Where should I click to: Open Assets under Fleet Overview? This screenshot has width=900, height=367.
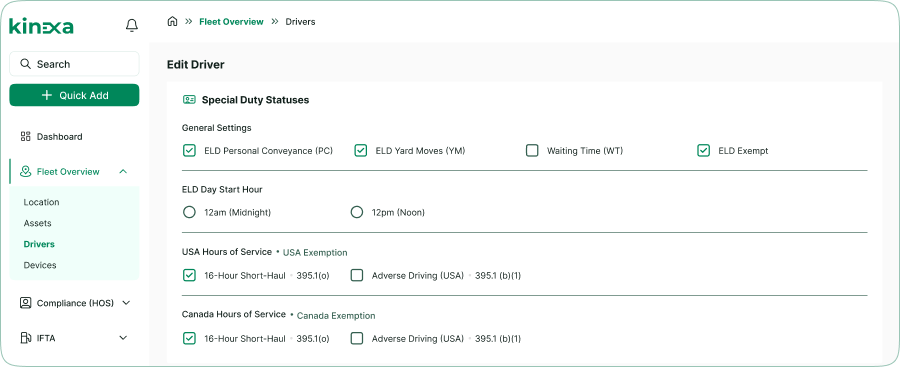[x=37, y=223]
